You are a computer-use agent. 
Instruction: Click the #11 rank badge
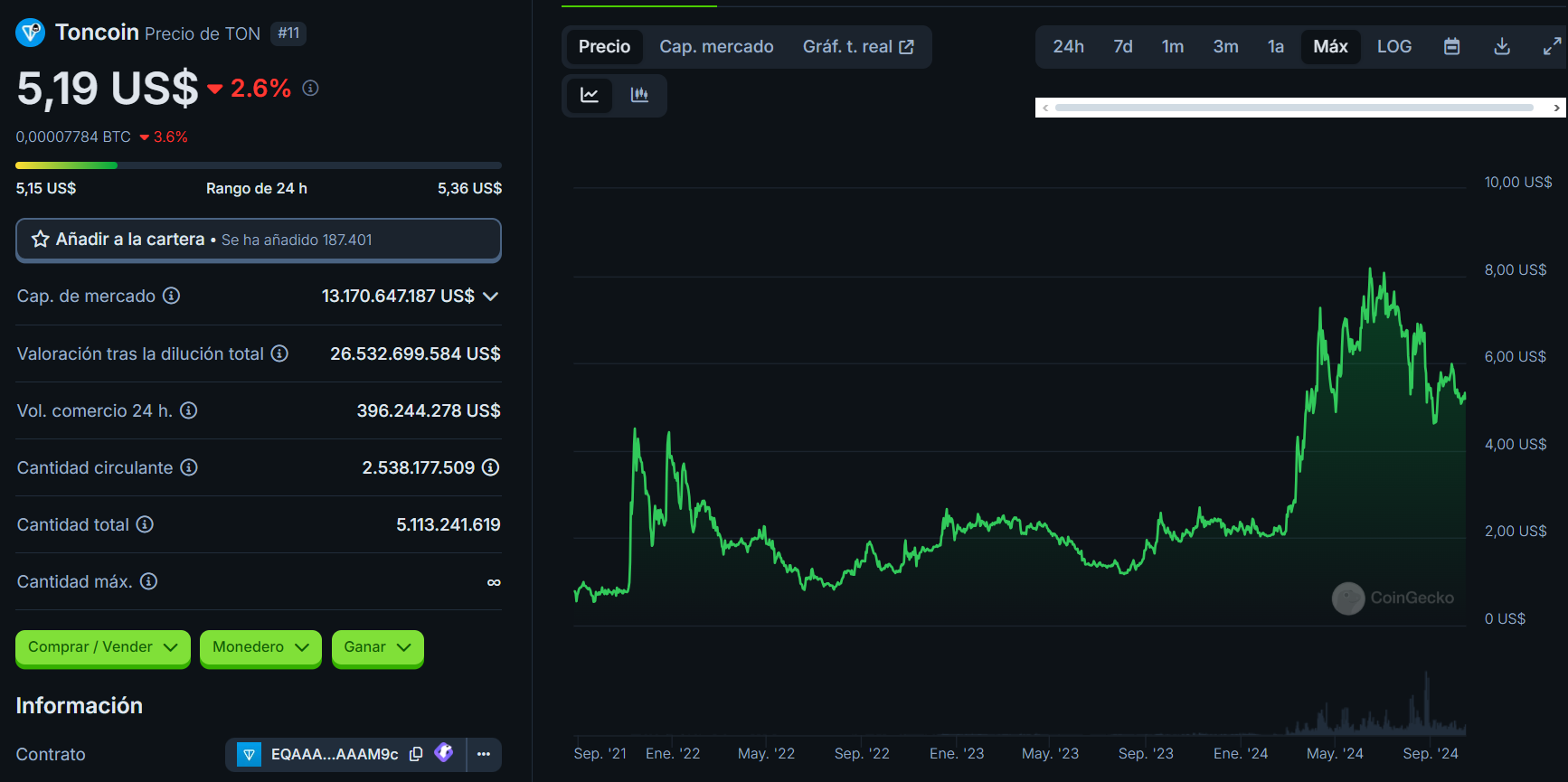click(288, 33)
